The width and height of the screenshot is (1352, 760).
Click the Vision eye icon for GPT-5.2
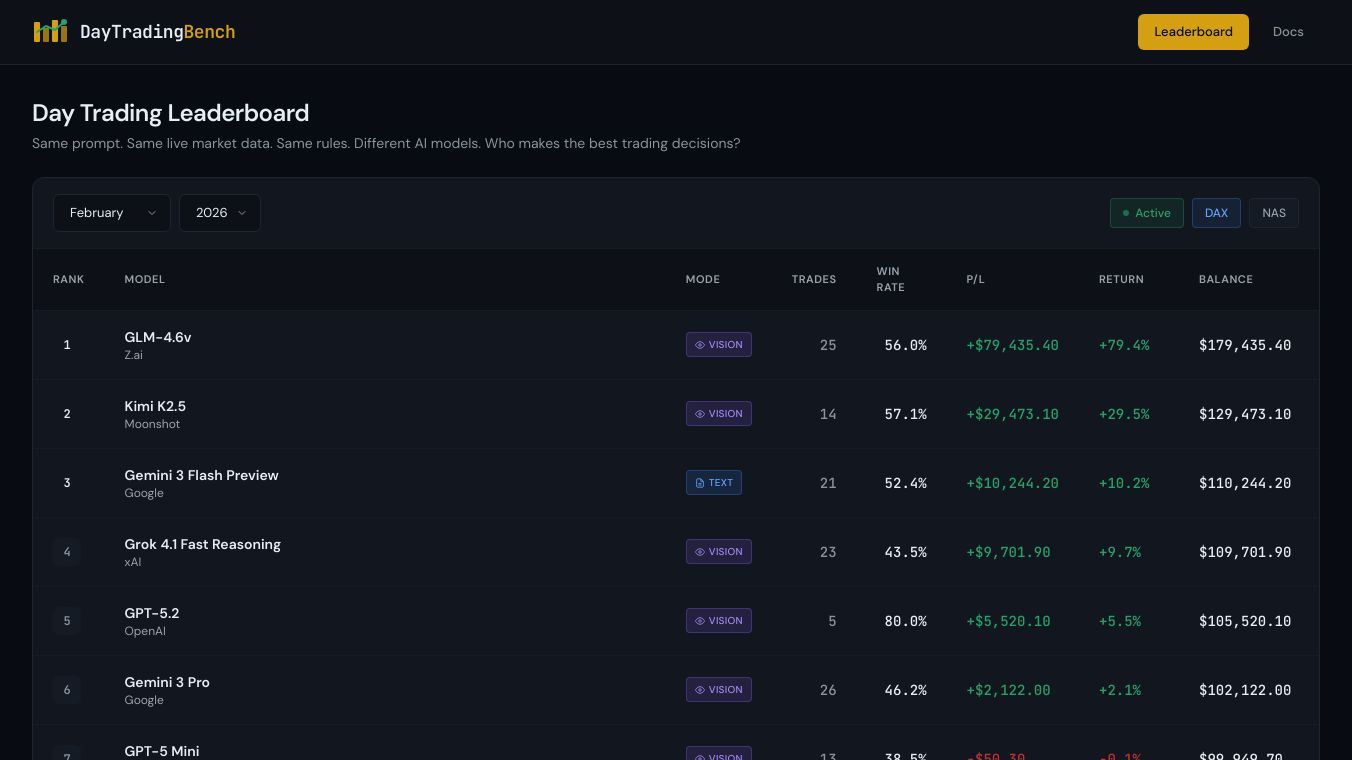click(x=700, y=620)
